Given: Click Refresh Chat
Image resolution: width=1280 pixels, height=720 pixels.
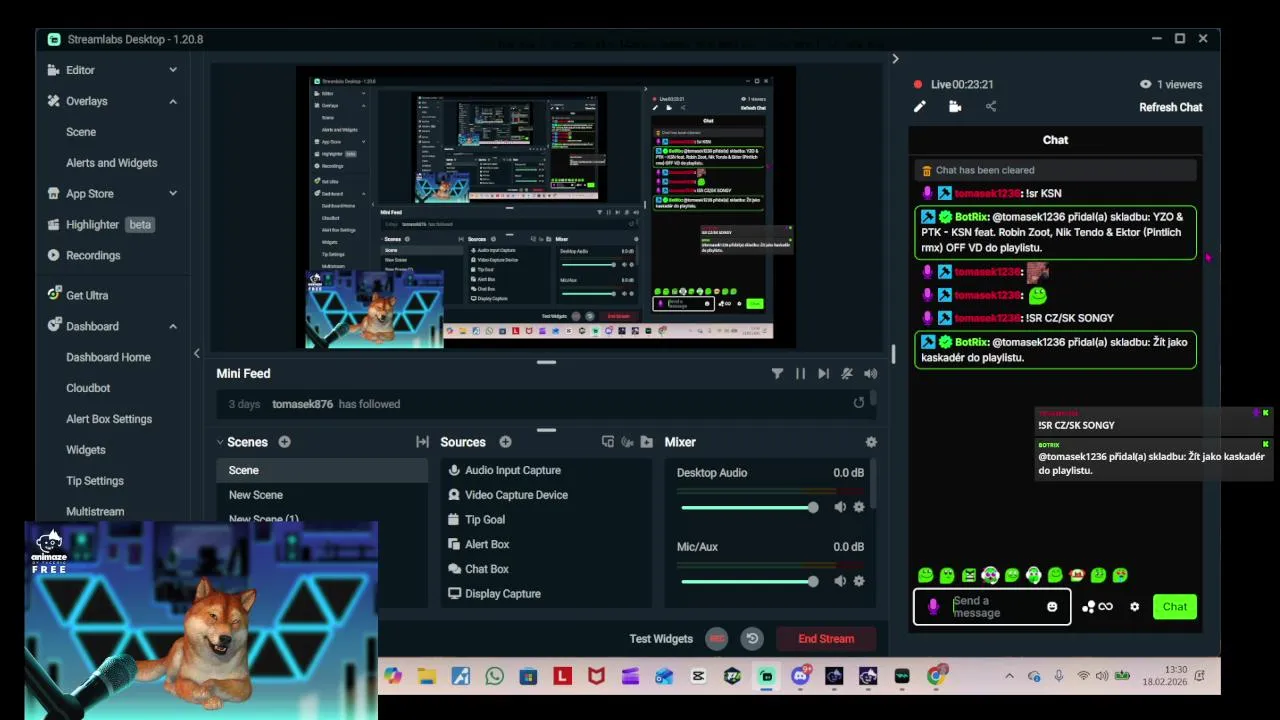Looking at the screenshot, I should click(1170, 107).
